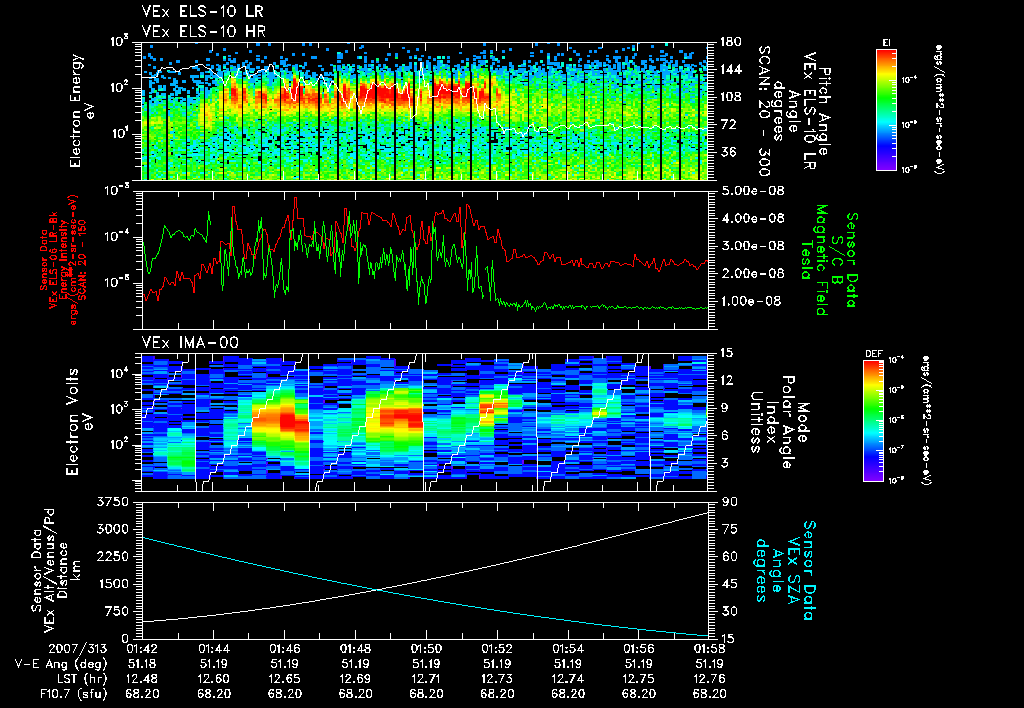1024x708 pixels.
Task: Click the green 'Magnetic Field Tesla' axis label
Action: (814, 260)
